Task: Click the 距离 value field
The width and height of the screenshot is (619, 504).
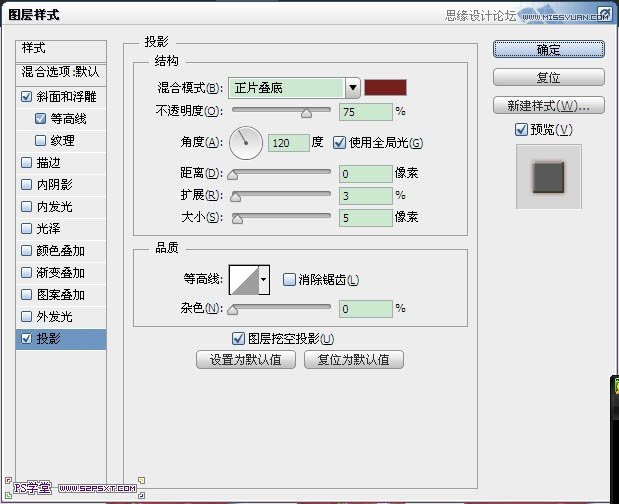Action: [366, 174]
